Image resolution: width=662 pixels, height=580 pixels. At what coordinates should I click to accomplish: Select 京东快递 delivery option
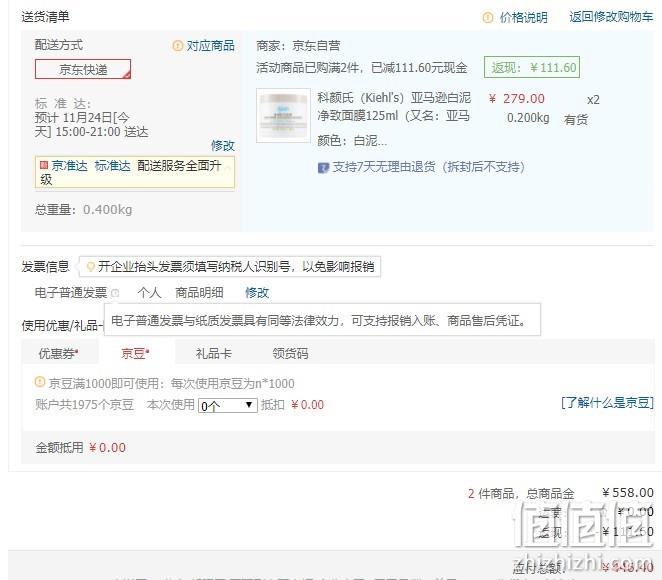(x=83, y=69)
